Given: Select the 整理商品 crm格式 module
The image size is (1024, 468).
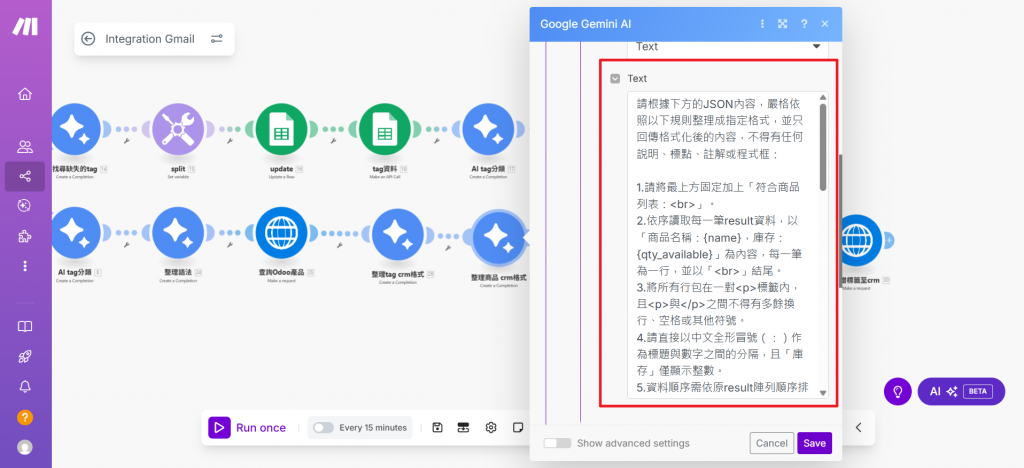Looking at the screenshot, I should 499,238.
